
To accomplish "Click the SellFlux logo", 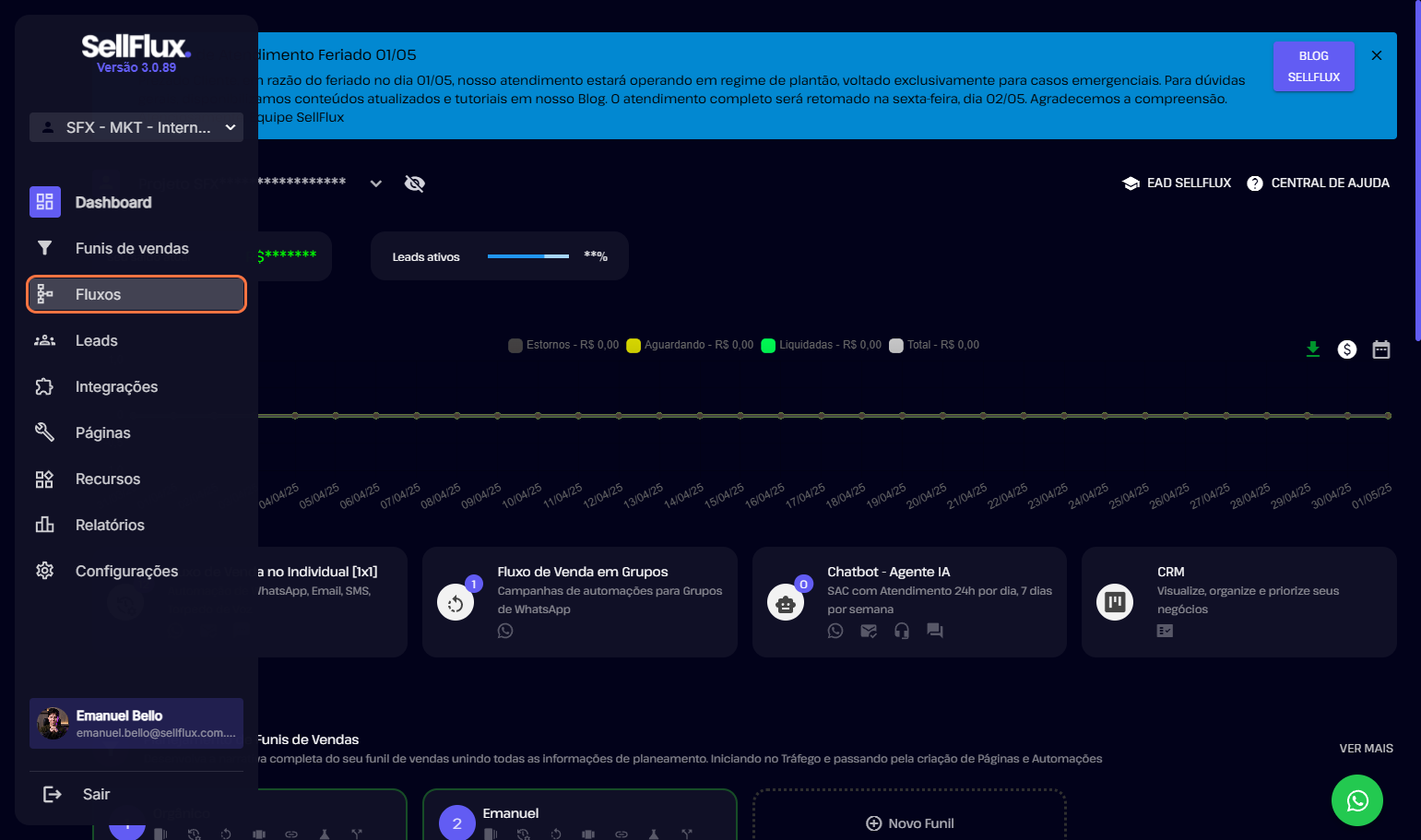I will point(136,46).
